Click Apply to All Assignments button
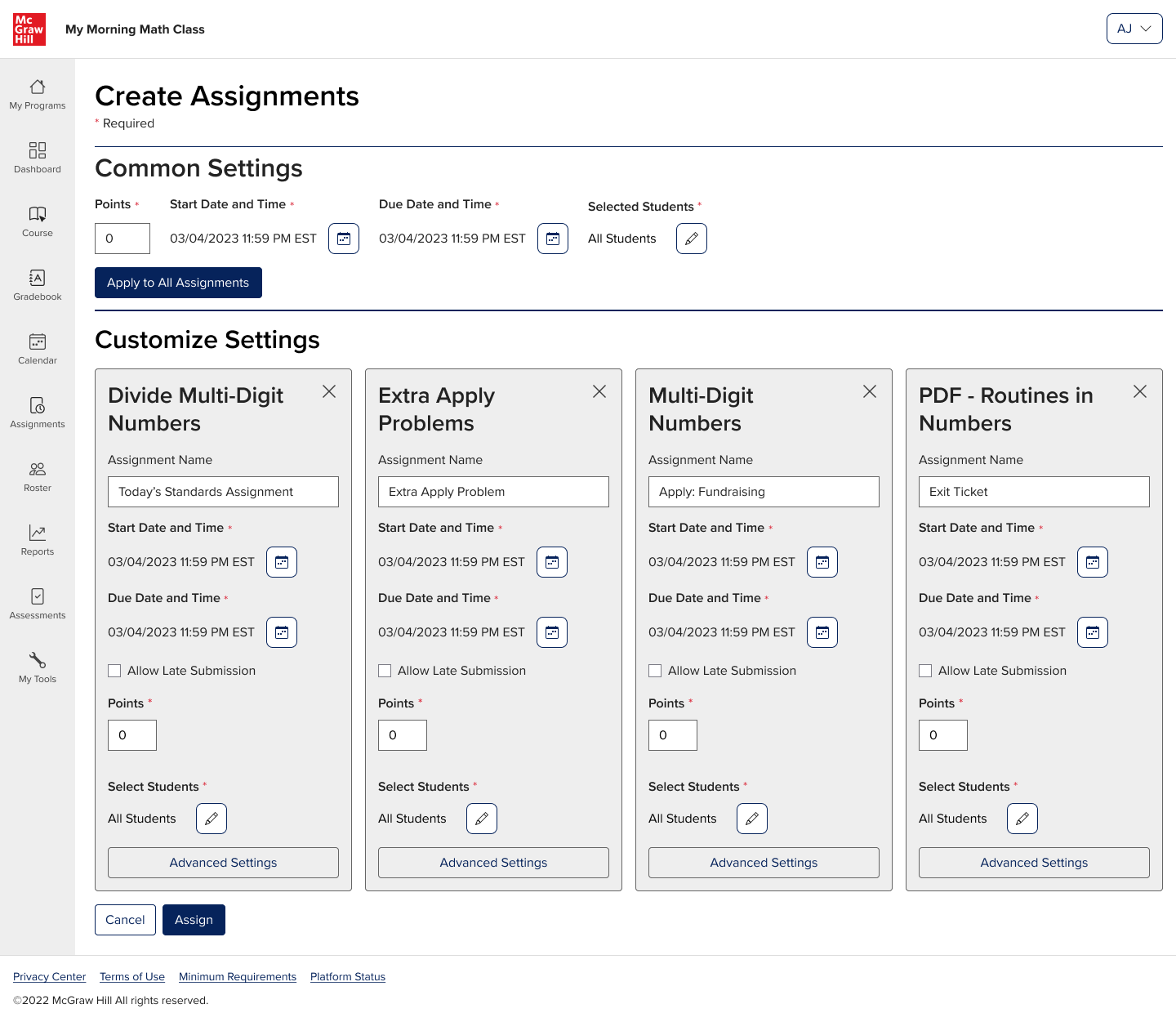 [178, 283]
